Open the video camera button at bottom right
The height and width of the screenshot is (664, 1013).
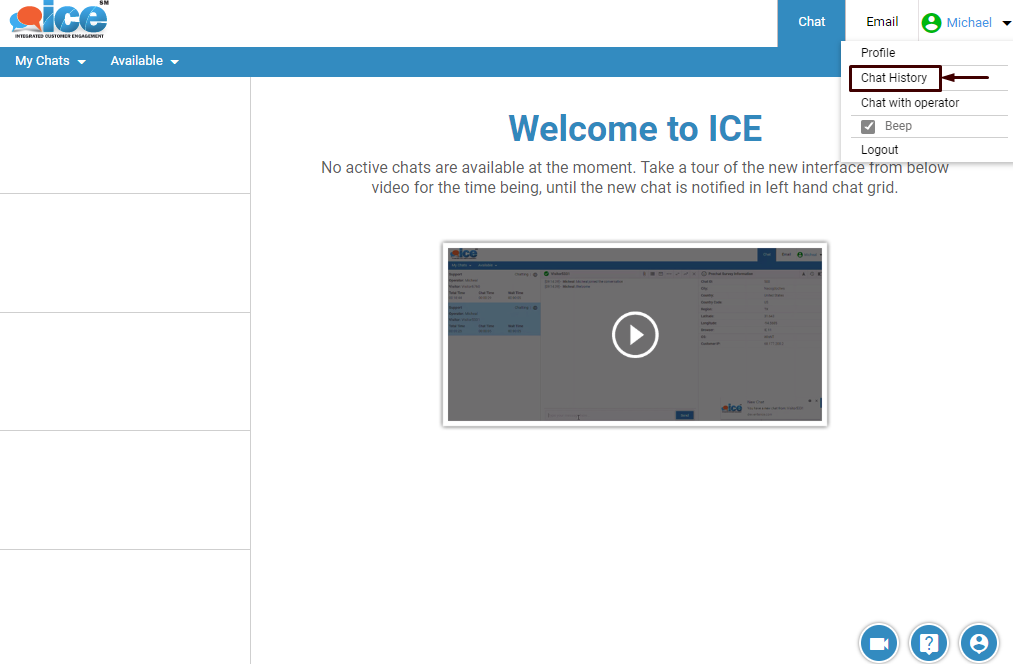coord(879,643)
